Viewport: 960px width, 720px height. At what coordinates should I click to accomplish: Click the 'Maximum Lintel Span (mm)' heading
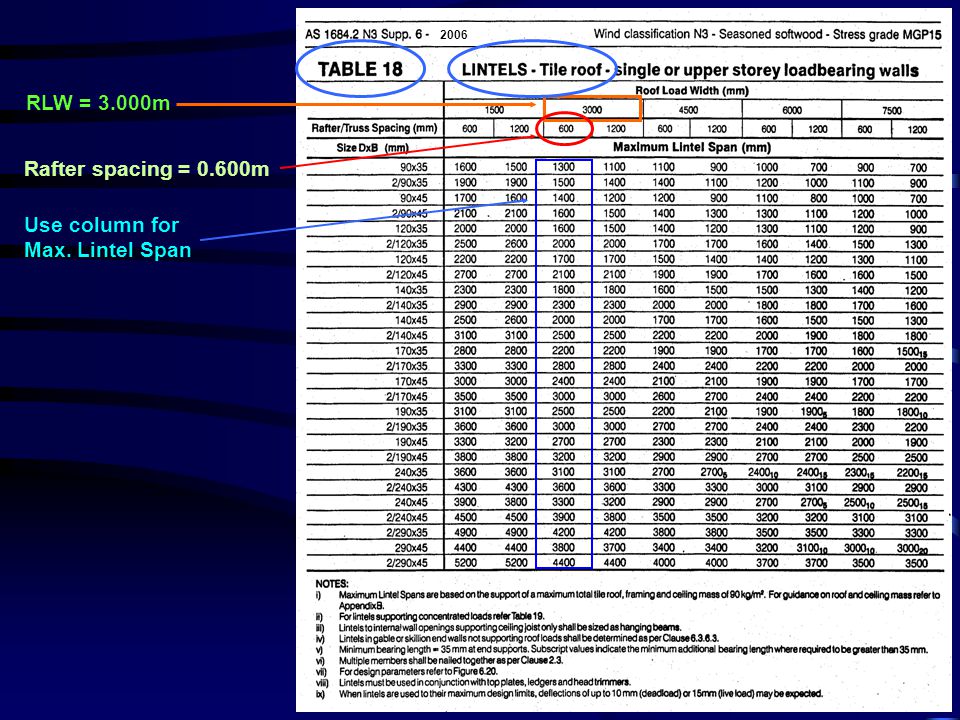692,147
